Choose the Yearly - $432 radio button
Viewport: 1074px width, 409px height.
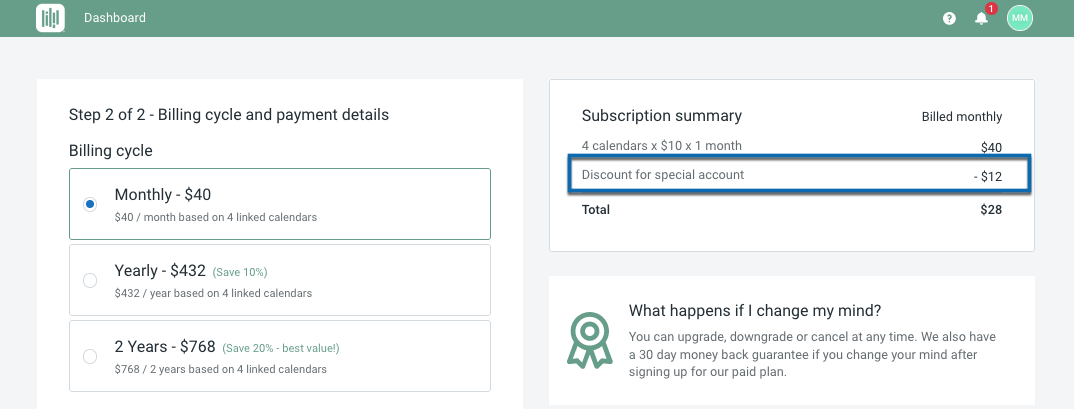point(90,280)
